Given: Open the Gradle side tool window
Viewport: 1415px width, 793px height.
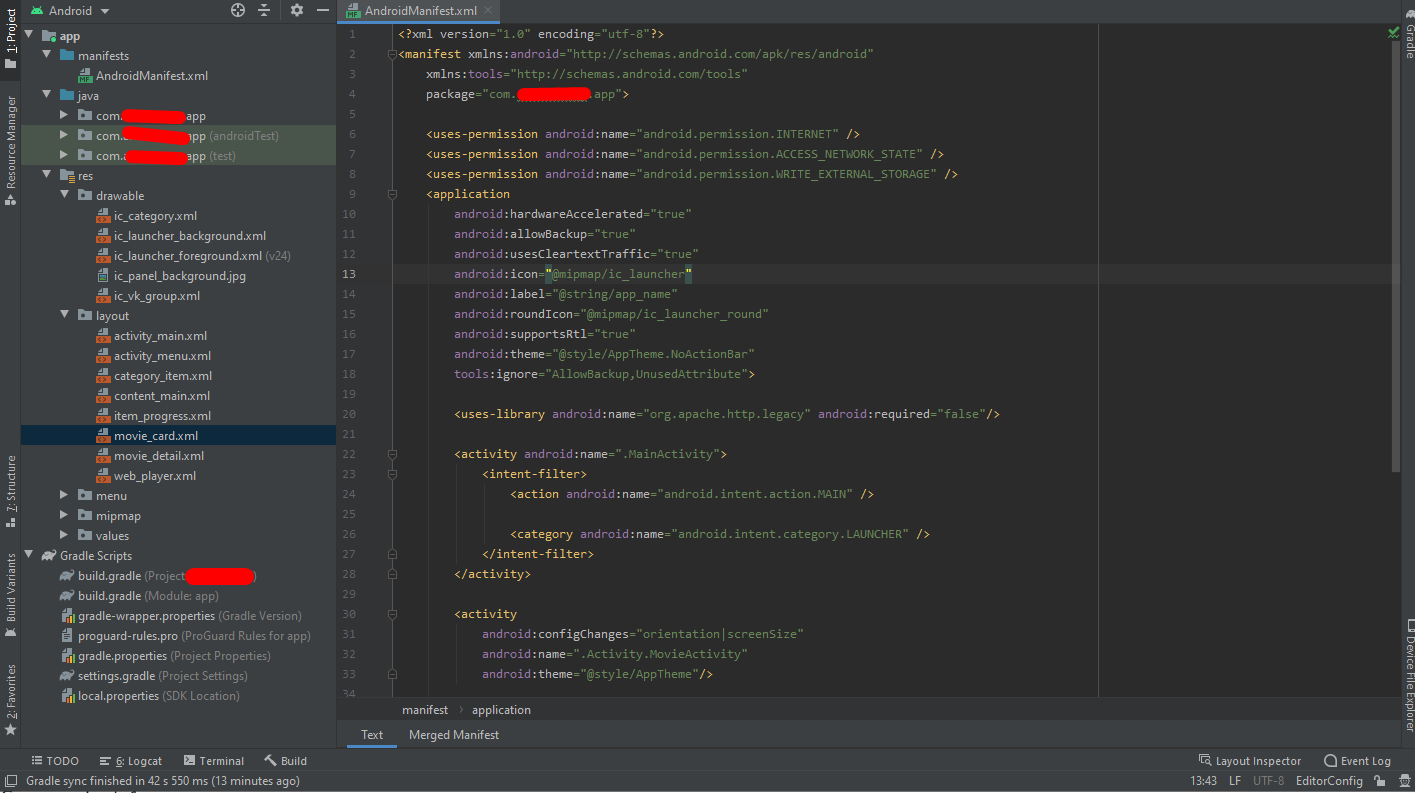Looking at the screenshot, I should point(1408,40).
